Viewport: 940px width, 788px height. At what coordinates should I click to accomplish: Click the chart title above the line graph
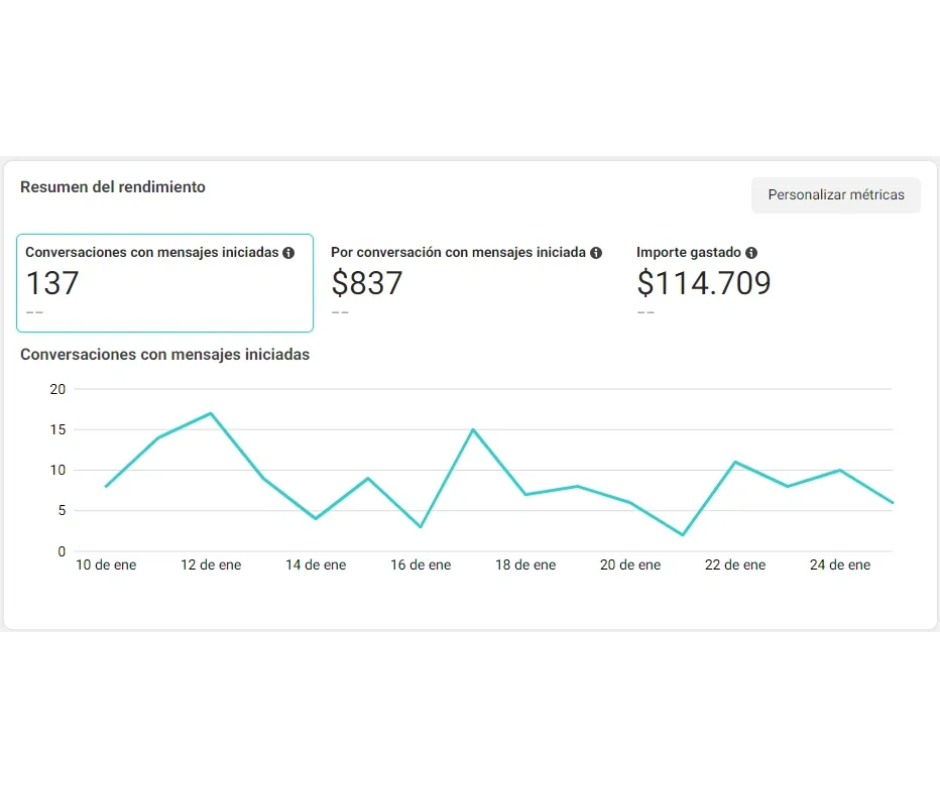click(165, 354)
